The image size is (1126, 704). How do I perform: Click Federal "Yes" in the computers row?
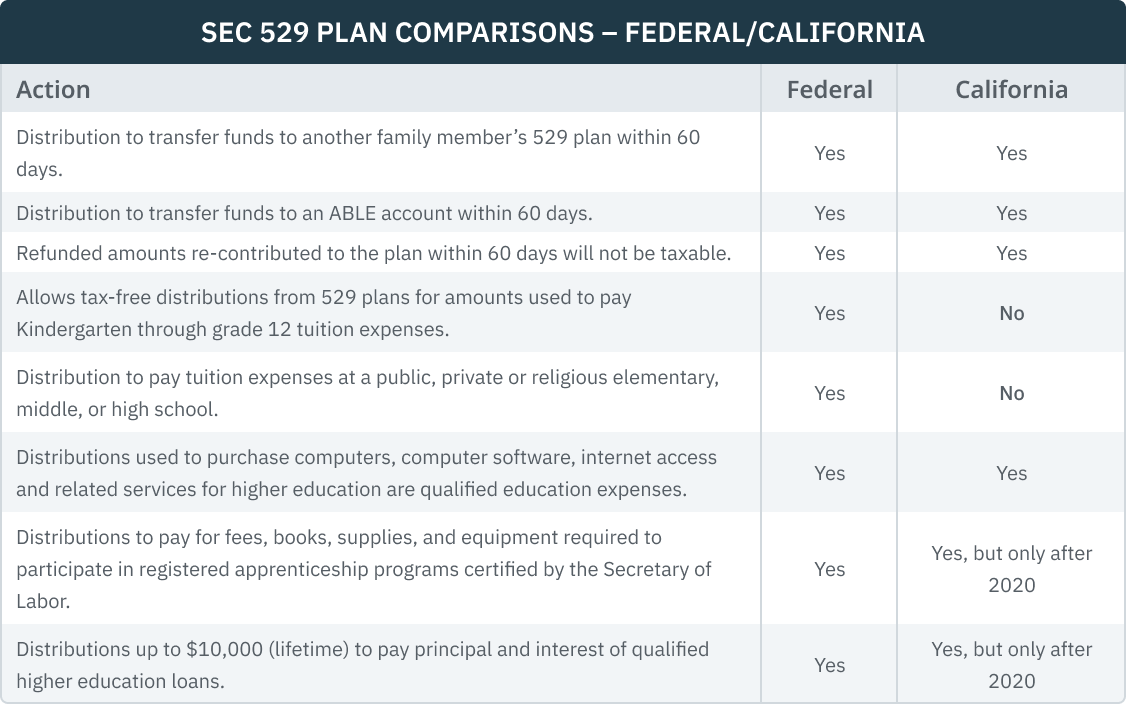[829, 473]
